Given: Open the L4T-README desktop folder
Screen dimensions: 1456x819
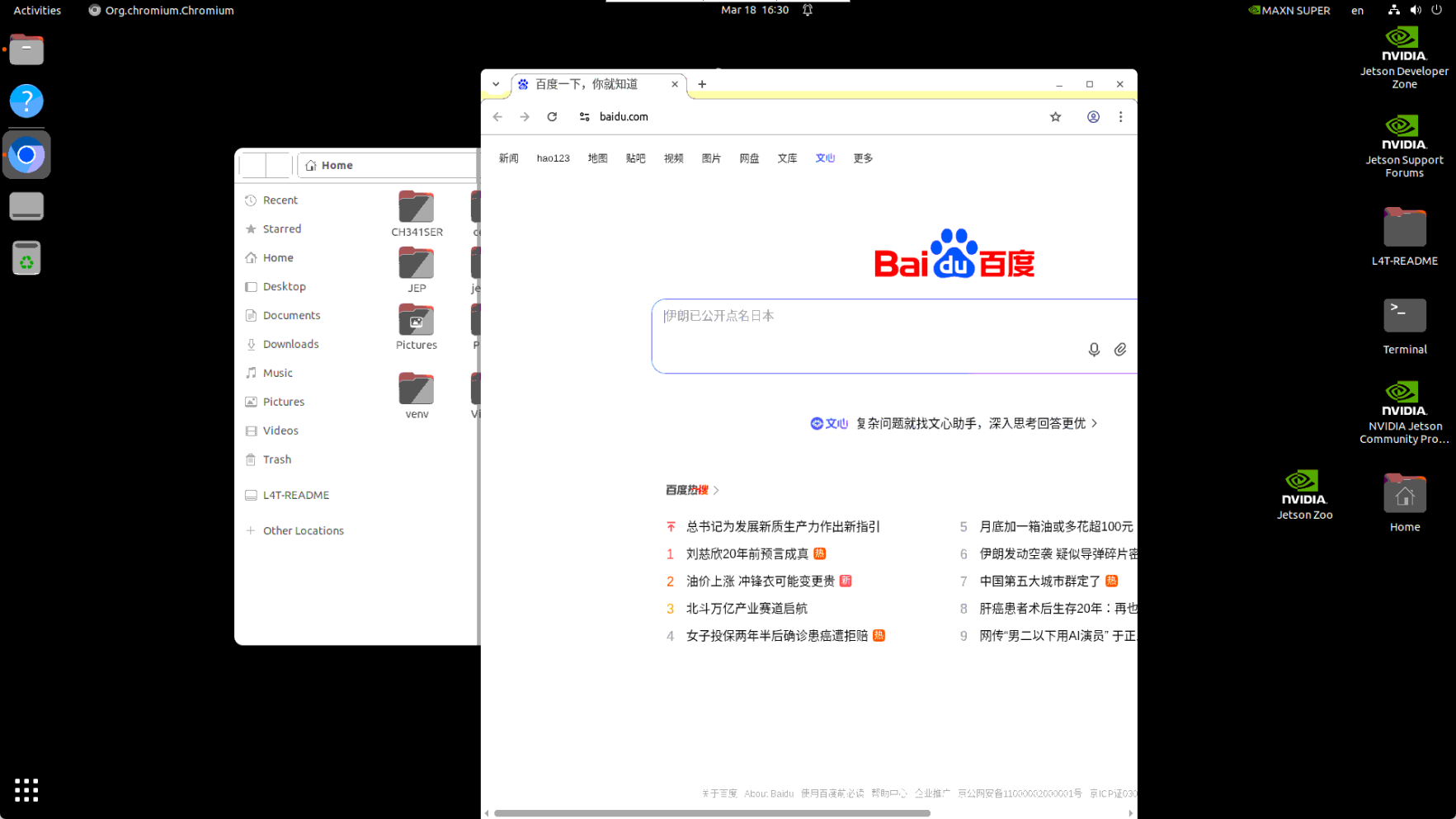Looking at the screenshot, I should pyautogui.click(x=1404, y=237).
